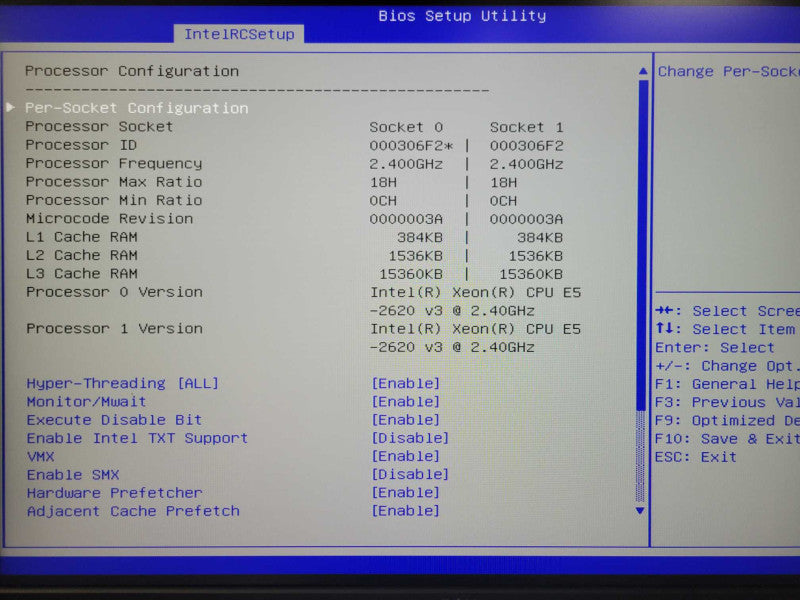
Task: Click the Processor 0 Version label
Action: pyautogui.click(x=114, y=292)
